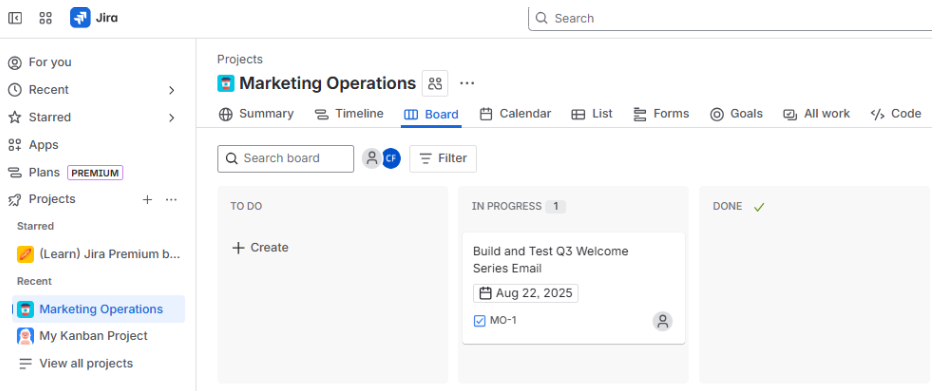Screen dimensions: 940x391
Task: Collapse the sidebar using the panel icon
Action: (x=15, y=18)
